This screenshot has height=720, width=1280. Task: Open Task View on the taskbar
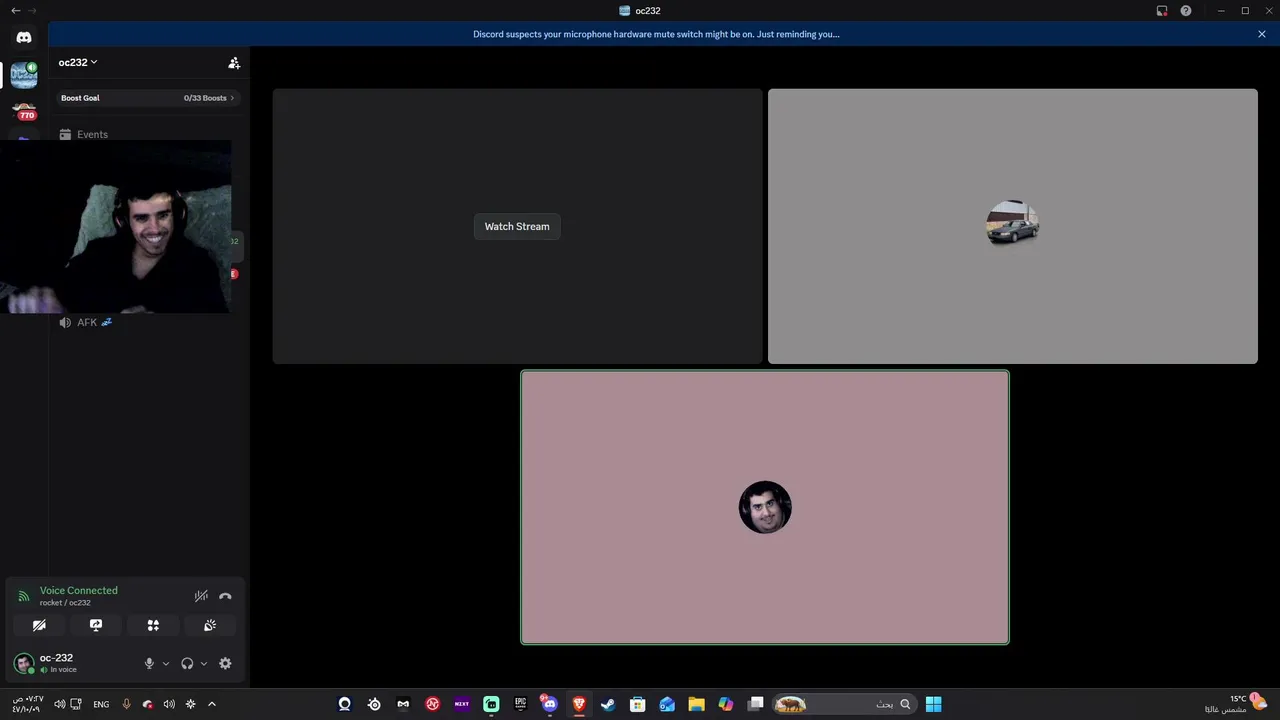[756, 704]
